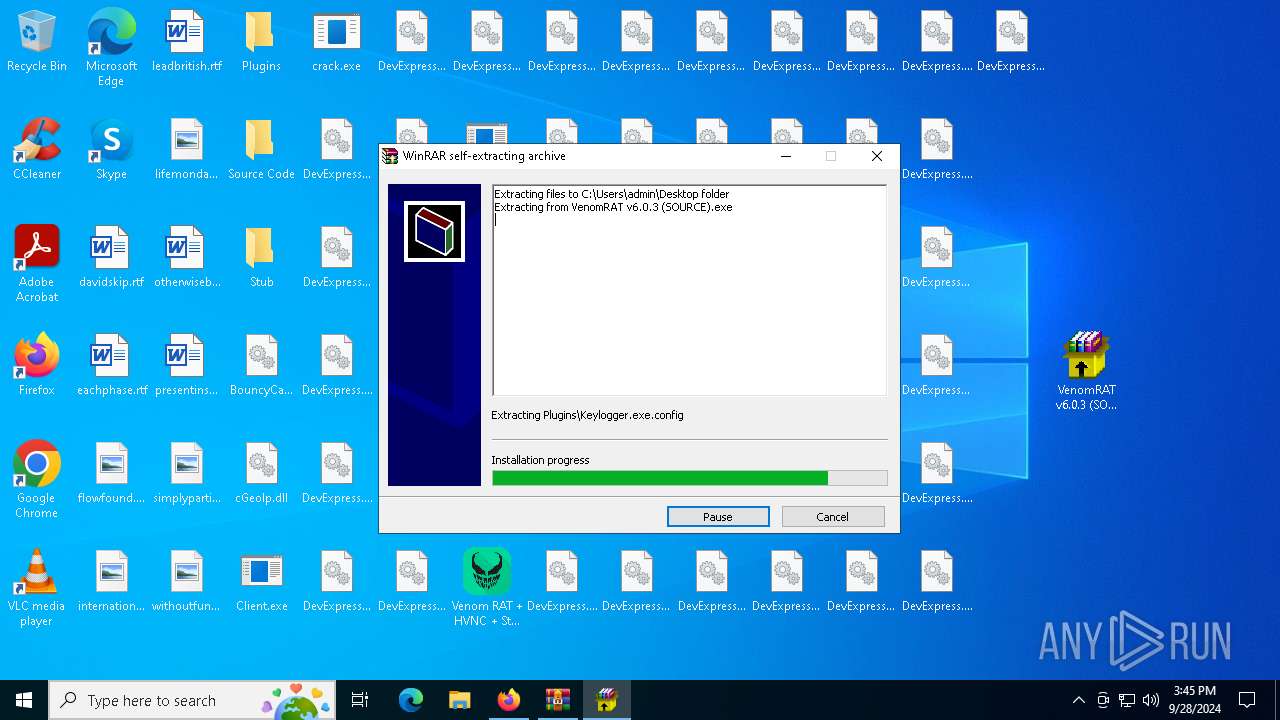
Task: Click the WinRAR title bar icon
Action: click(x=390, y=156)
